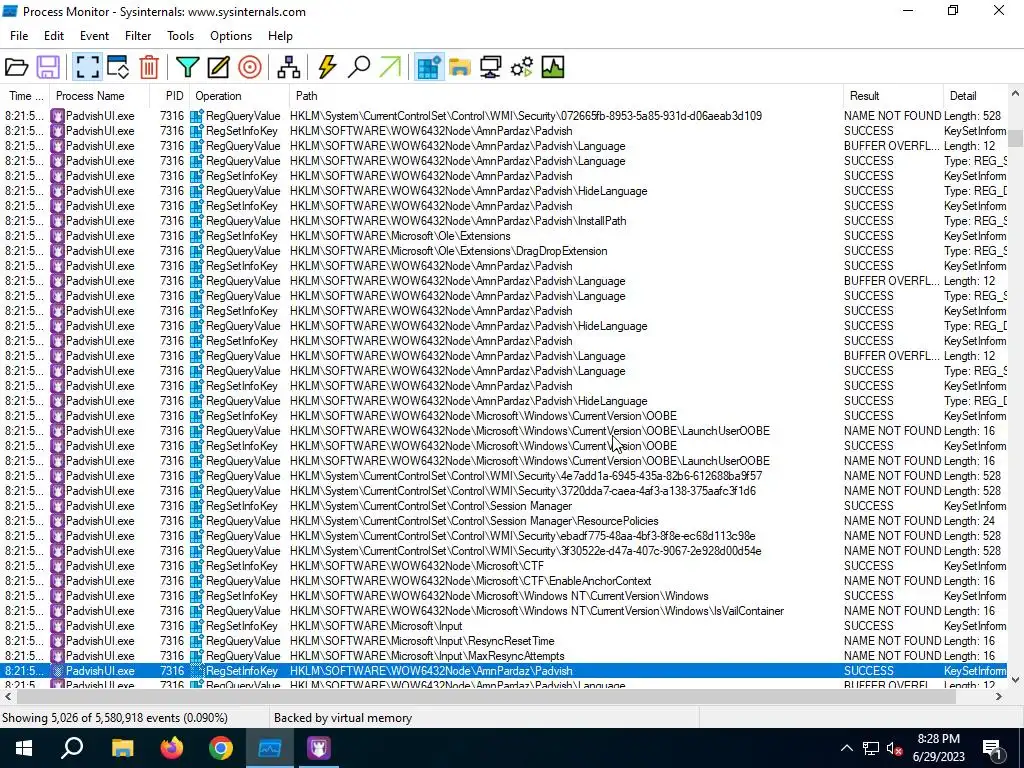Viewport: 1024px width, 768px height.
Task: Select row with GUID 4e7add1a-6945 path
Action: pos(503,476)
